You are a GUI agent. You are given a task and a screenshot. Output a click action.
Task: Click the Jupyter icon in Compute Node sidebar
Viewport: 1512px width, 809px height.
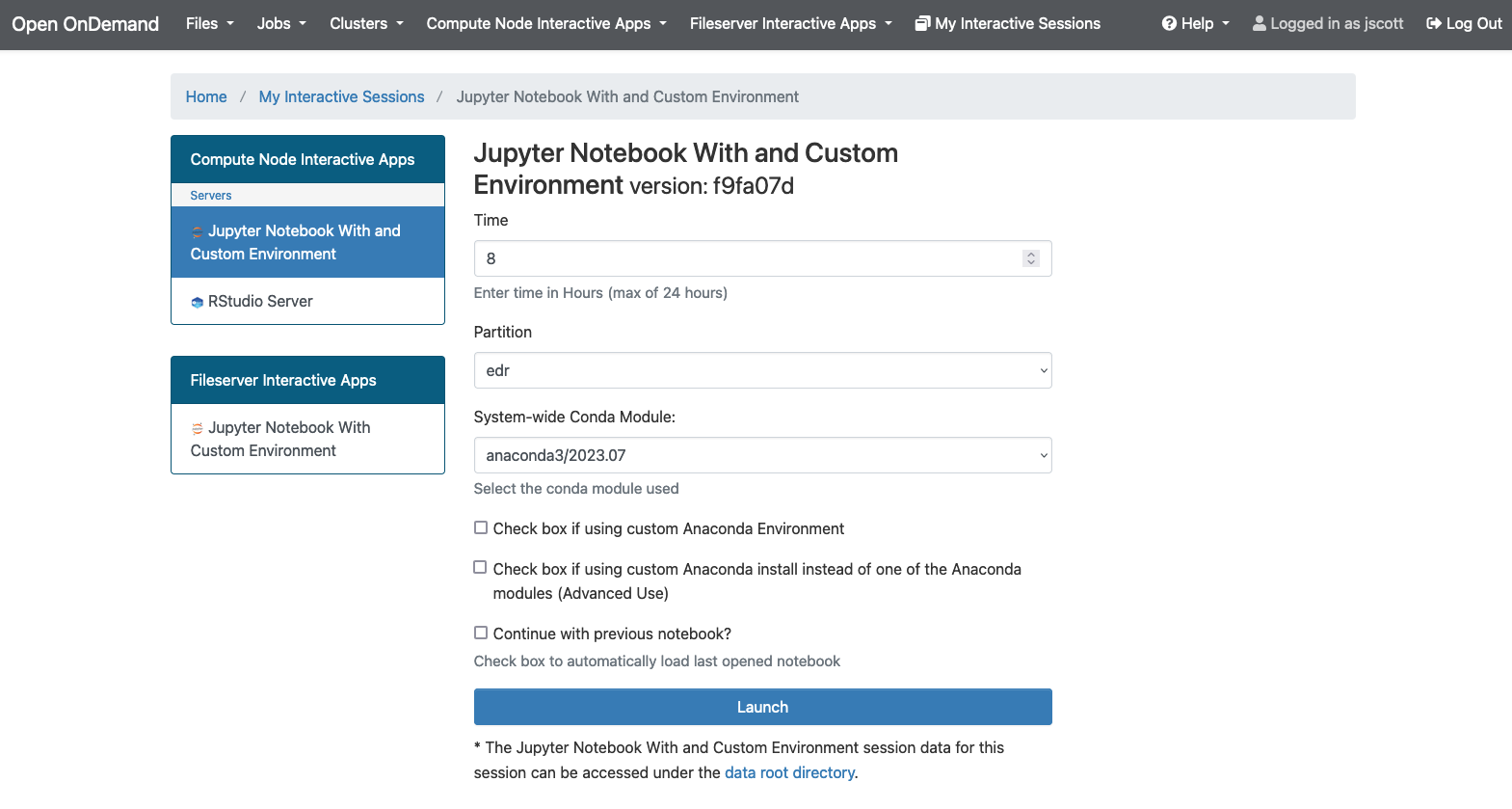[x=197, y=232]
